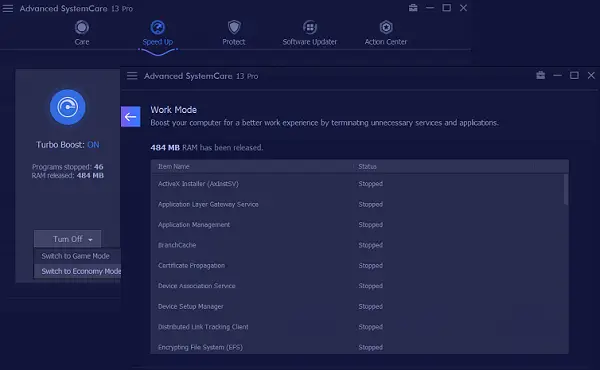Open hamburger menu in back window

tap(8, 8)
